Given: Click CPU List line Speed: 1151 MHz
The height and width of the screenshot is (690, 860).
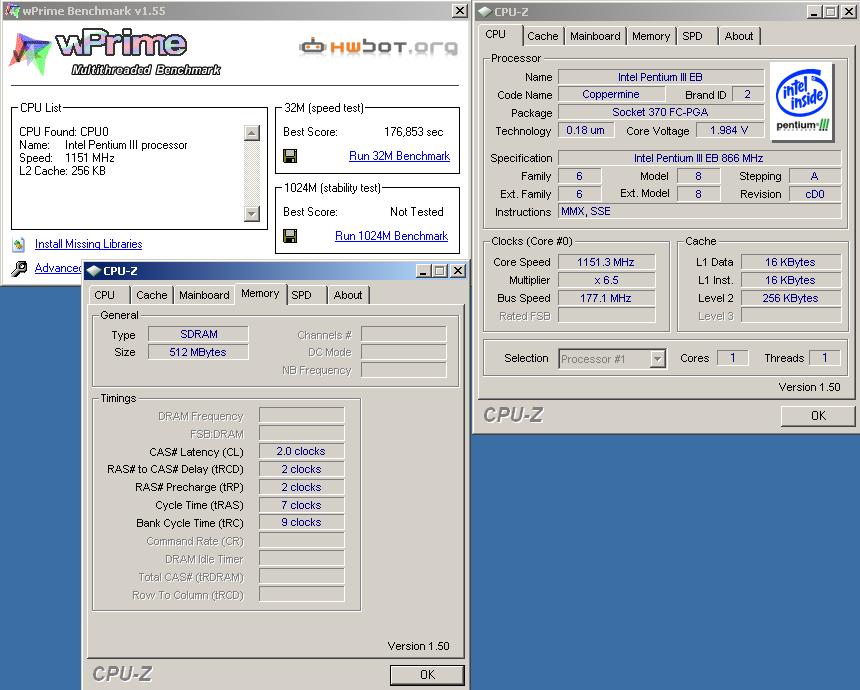Looking at the screenshot, I should [x=67, y=159].
